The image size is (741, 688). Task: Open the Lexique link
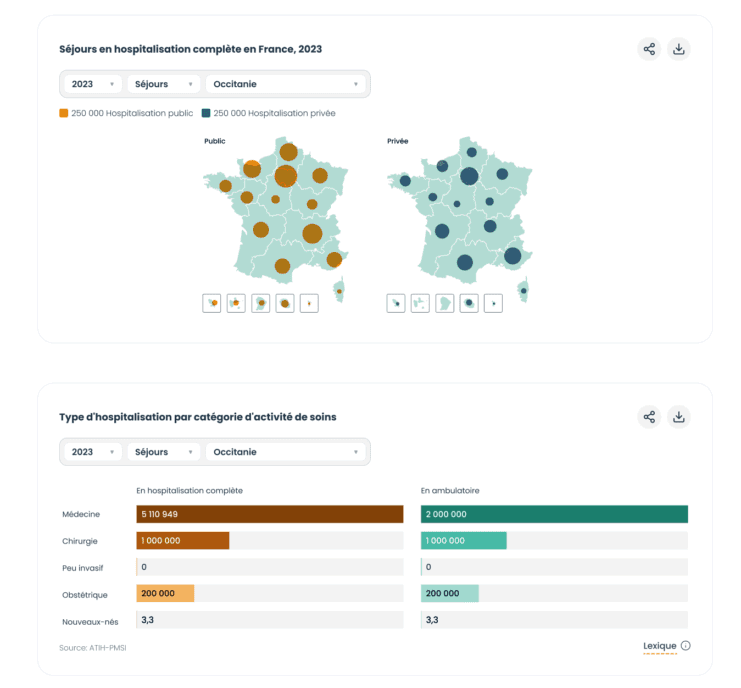[x=659, y=646]
